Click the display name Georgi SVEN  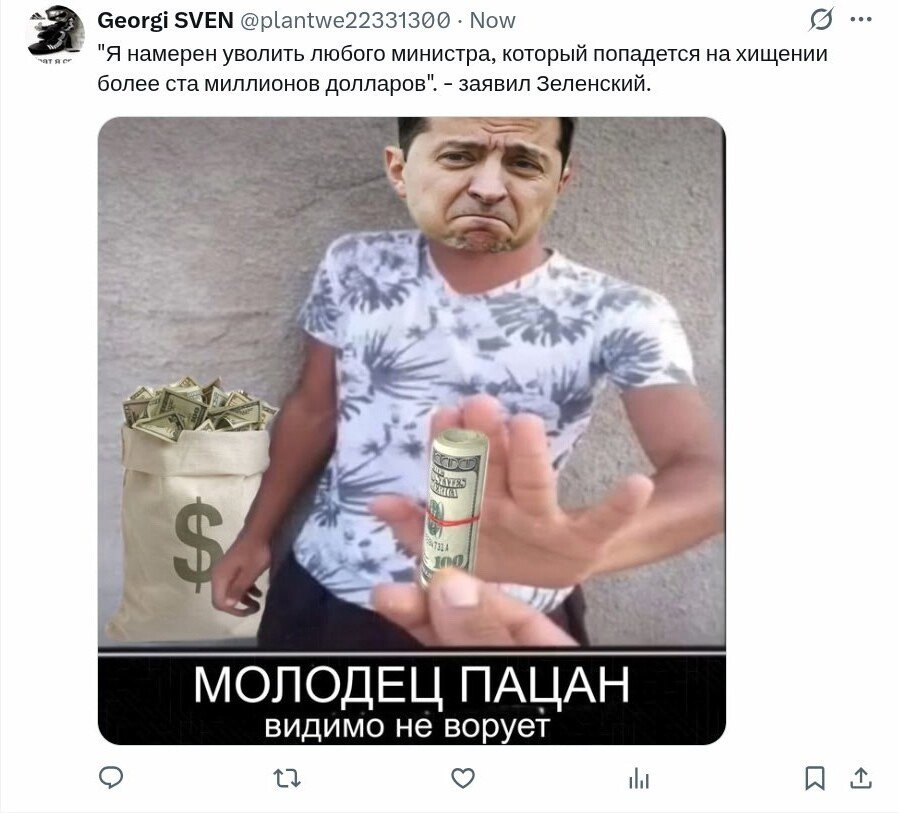click(166, 21)
